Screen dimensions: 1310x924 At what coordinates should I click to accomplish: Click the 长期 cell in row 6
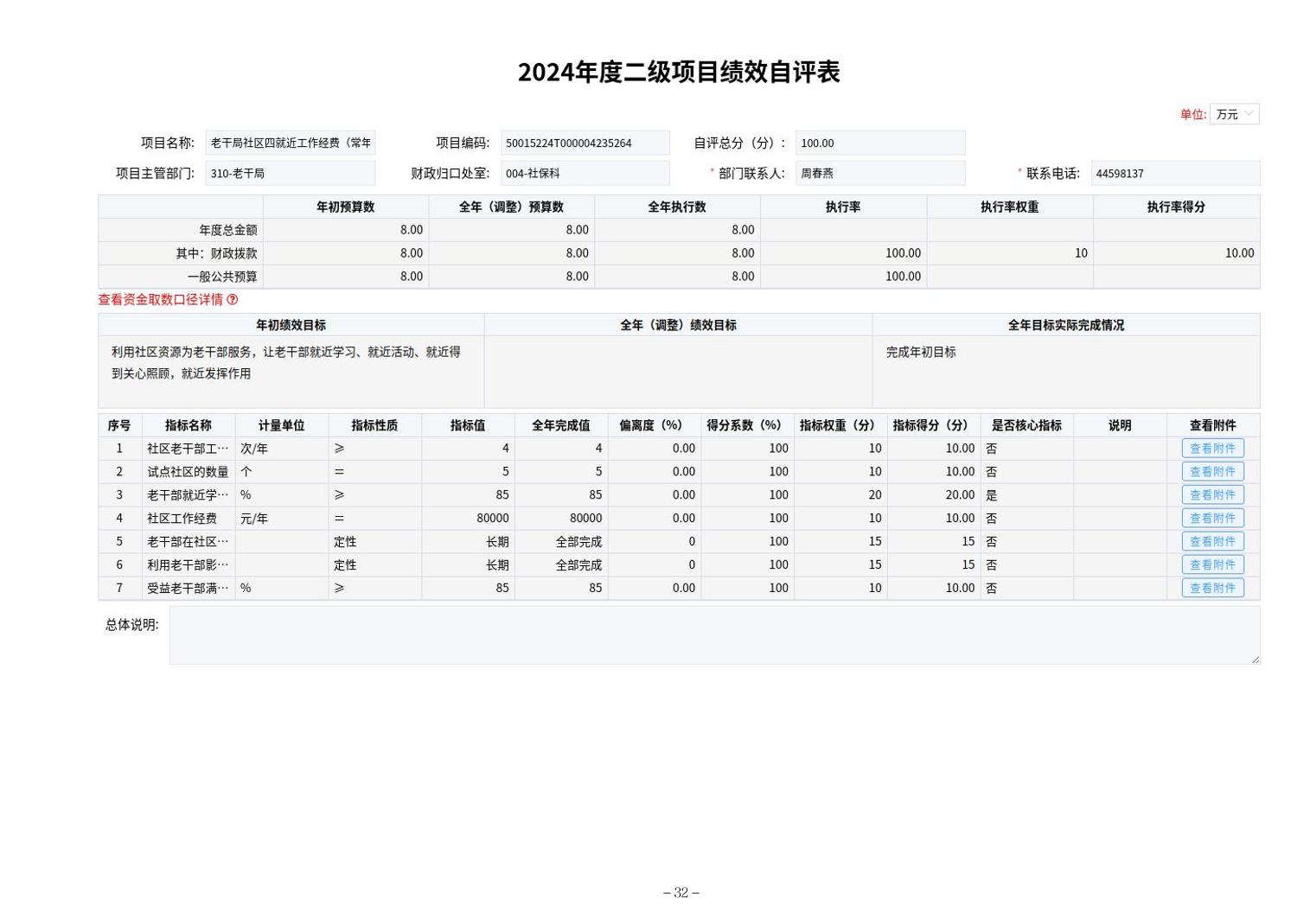click(468, 564)
